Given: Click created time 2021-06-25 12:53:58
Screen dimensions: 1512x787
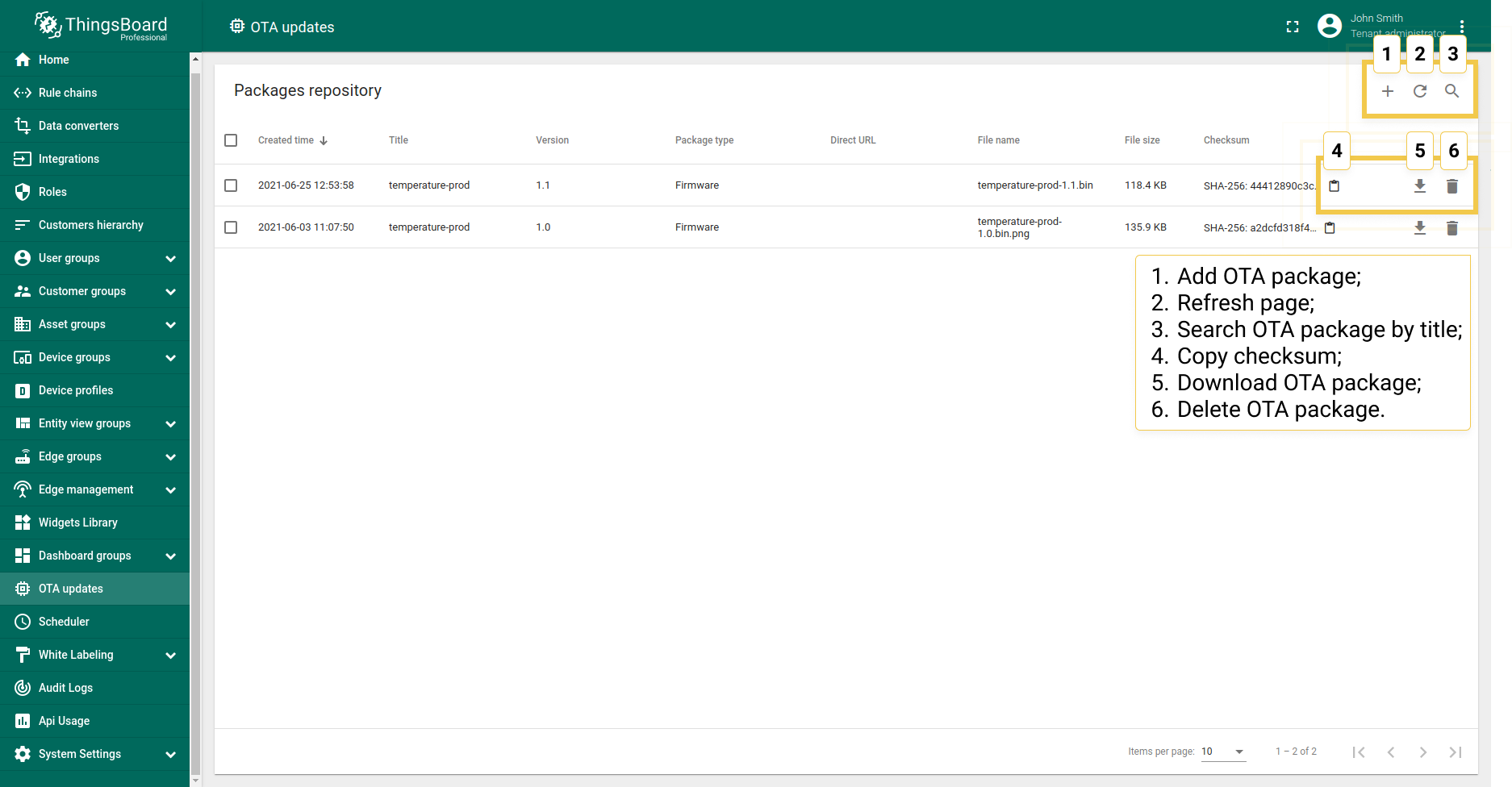Looking at the screenshot, I should pos(306,185).
